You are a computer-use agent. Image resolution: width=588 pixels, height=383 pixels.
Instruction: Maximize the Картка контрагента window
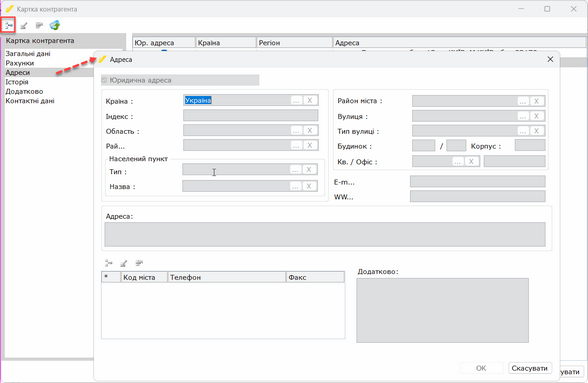coord(547,9)
